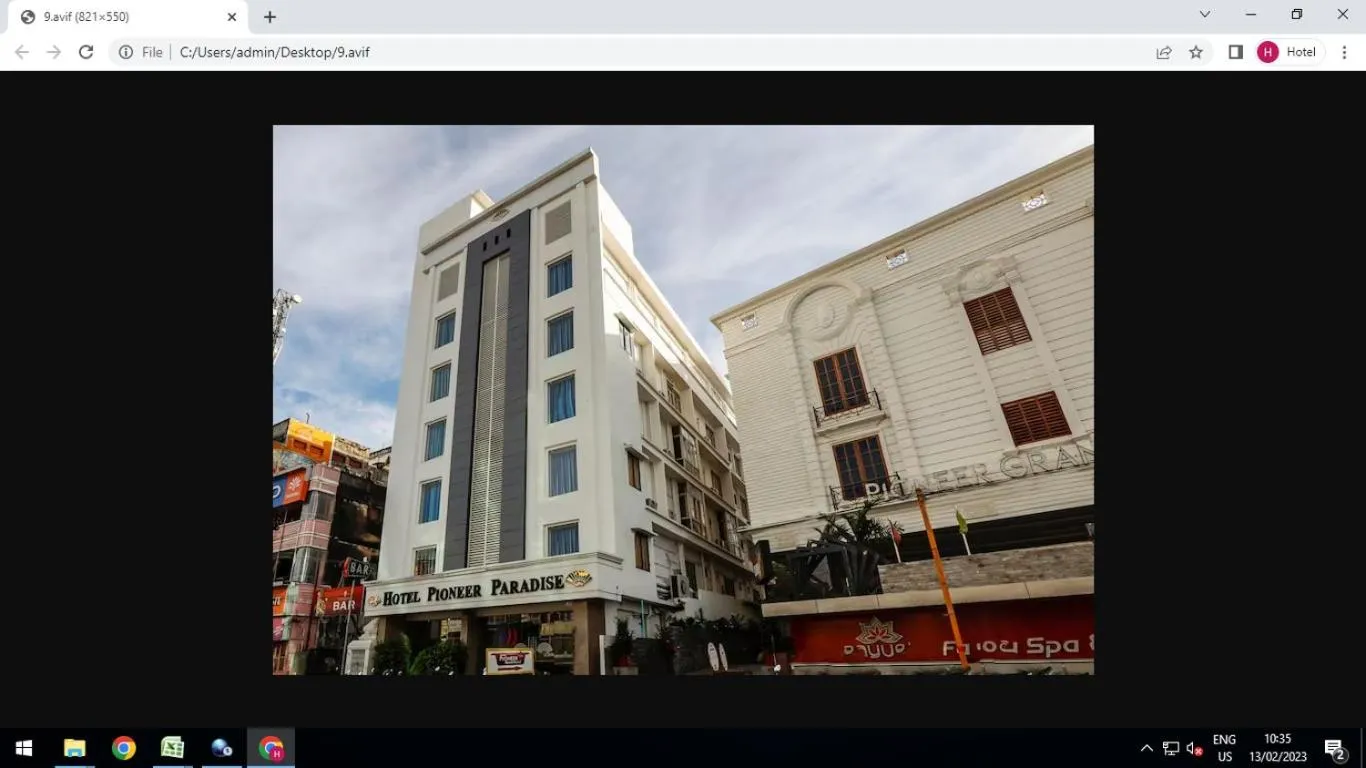1366x768 pixels.
Task: Reload the current page
Action: [x=85, y=52]
